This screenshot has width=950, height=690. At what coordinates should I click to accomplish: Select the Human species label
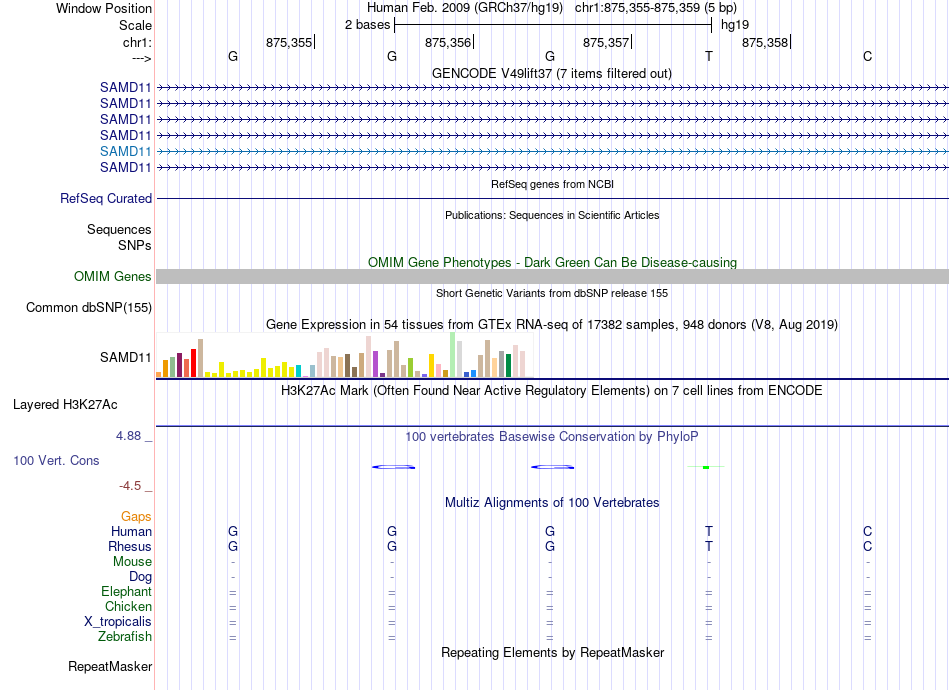(131, 532)
